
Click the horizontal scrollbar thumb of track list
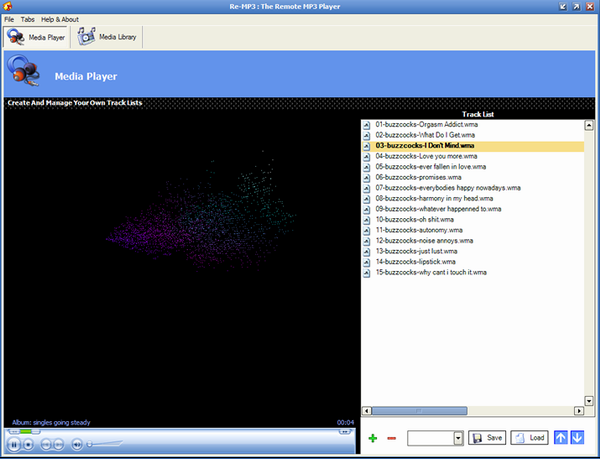419,411
